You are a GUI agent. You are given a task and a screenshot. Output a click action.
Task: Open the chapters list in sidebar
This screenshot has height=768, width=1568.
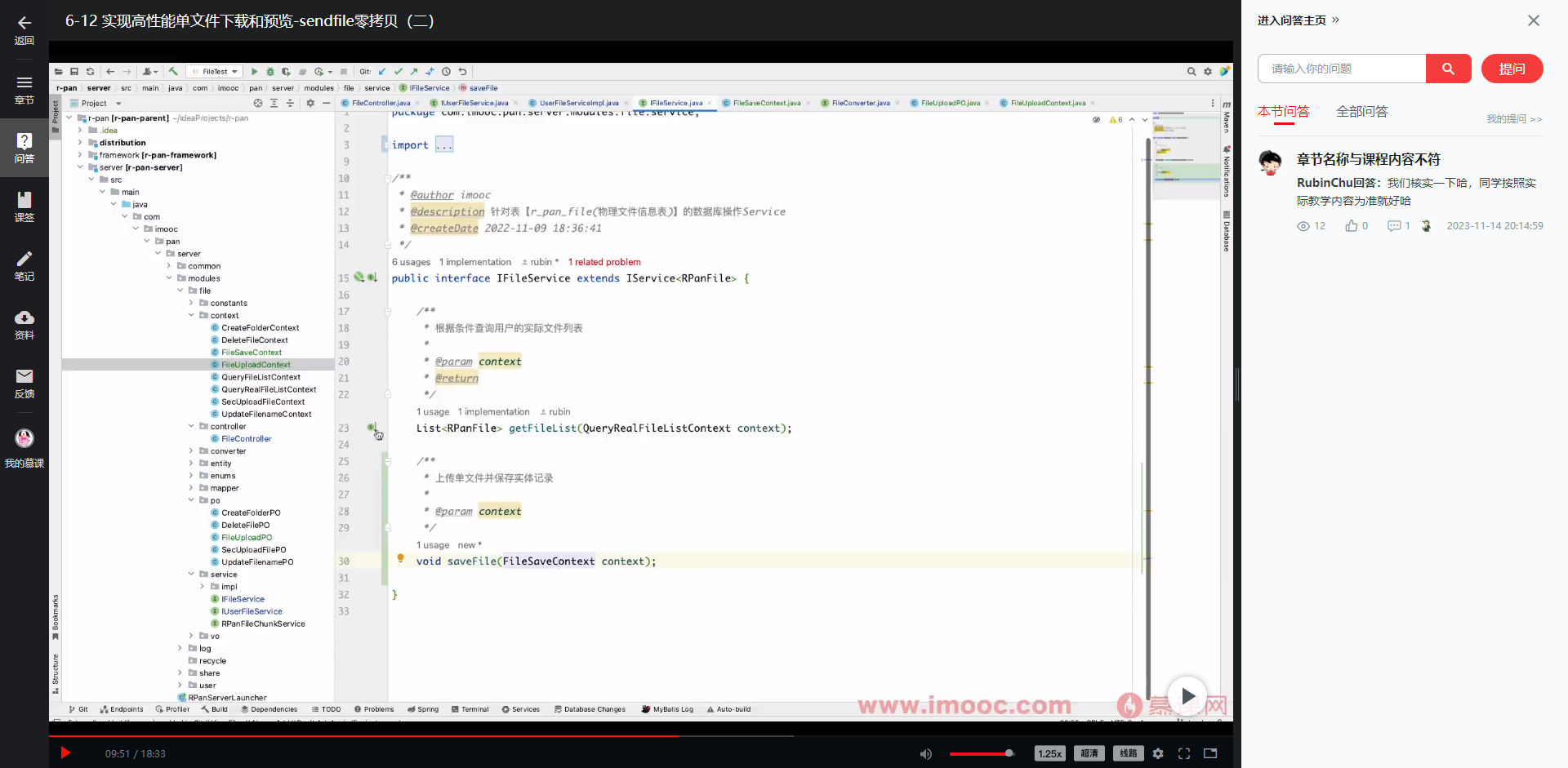24,89
